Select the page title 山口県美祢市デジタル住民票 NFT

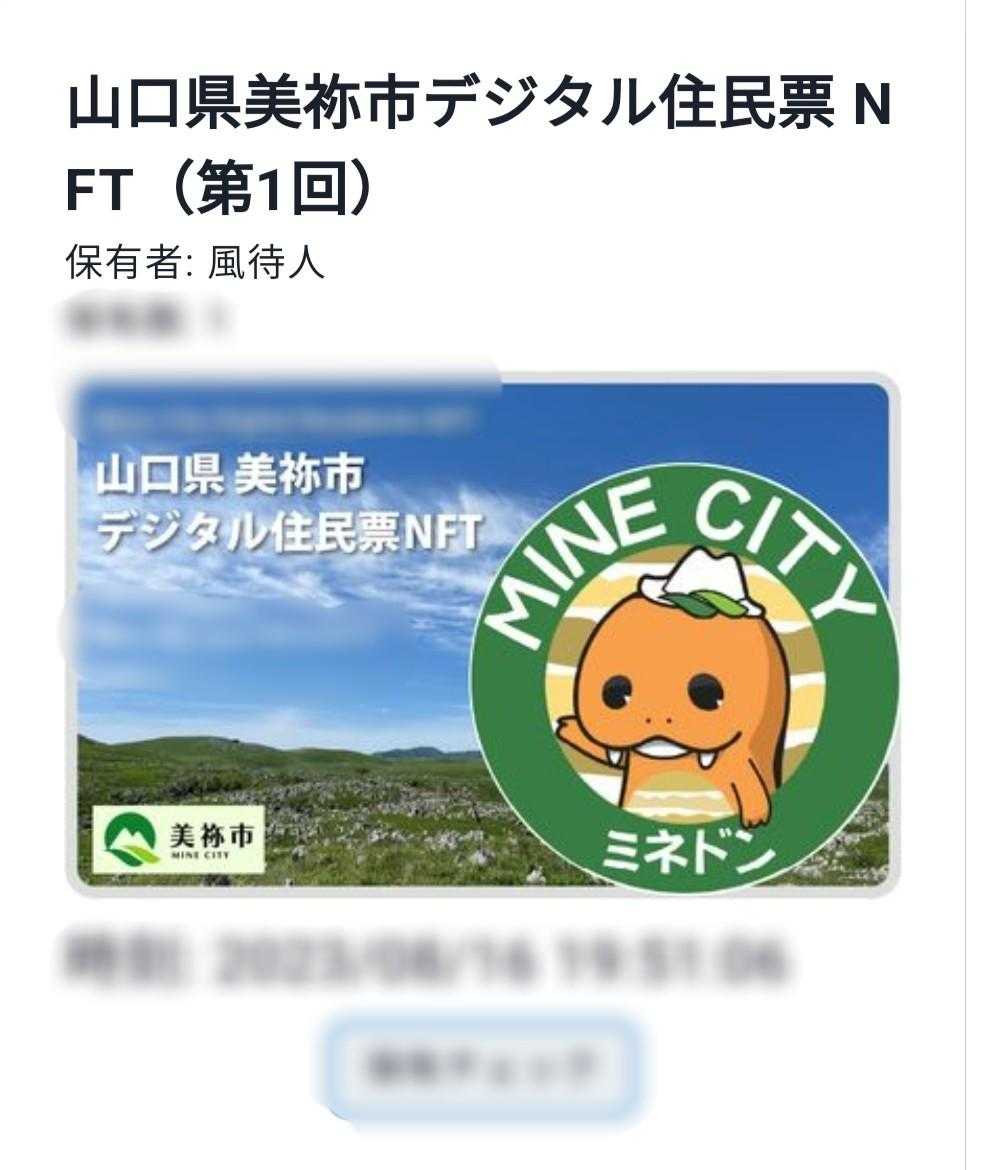point(477,146)
